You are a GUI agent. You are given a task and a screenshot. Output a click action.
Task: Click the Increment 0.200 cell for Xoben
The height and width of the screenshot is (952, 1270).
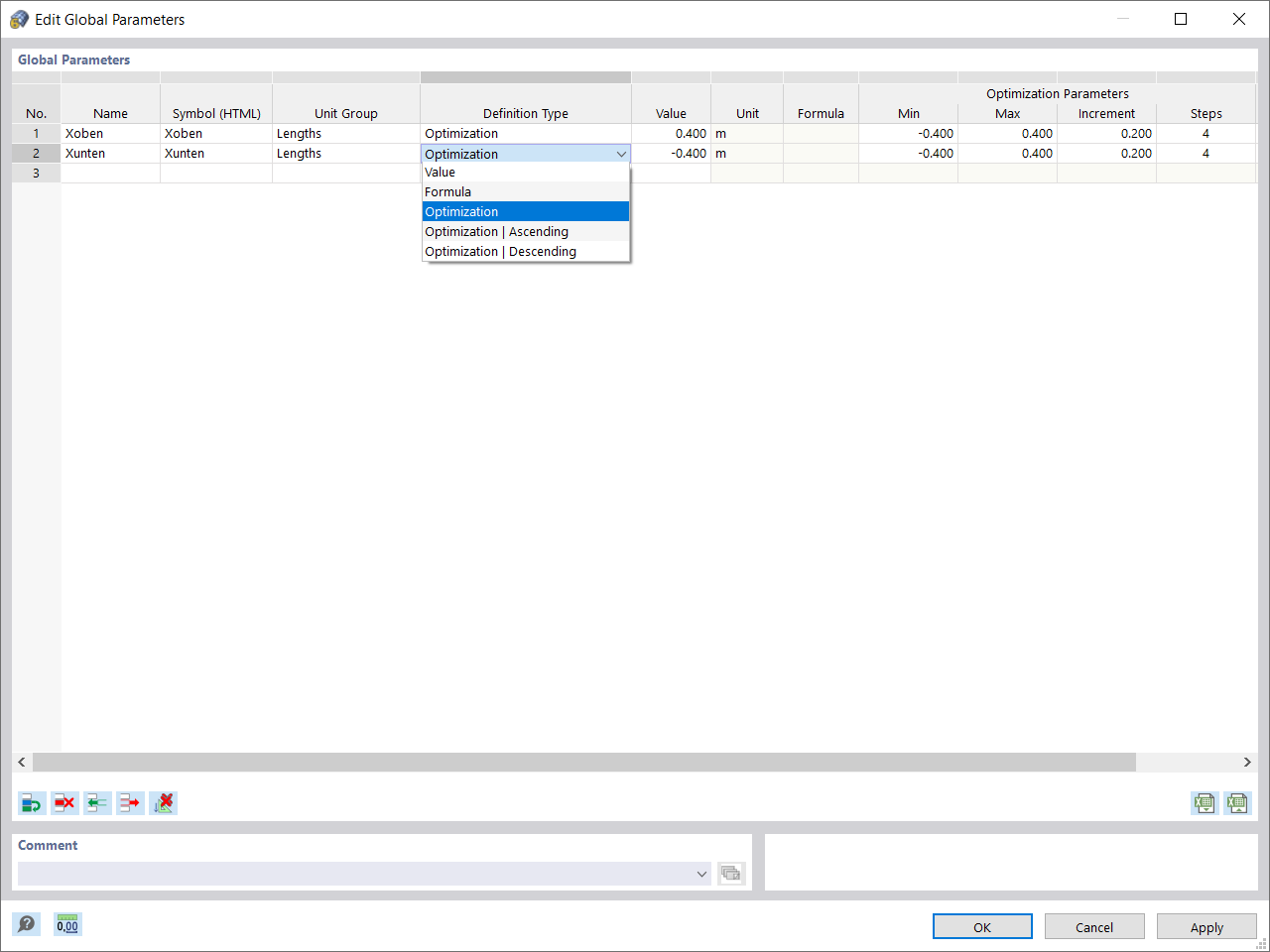click(x=1106, y=134)
